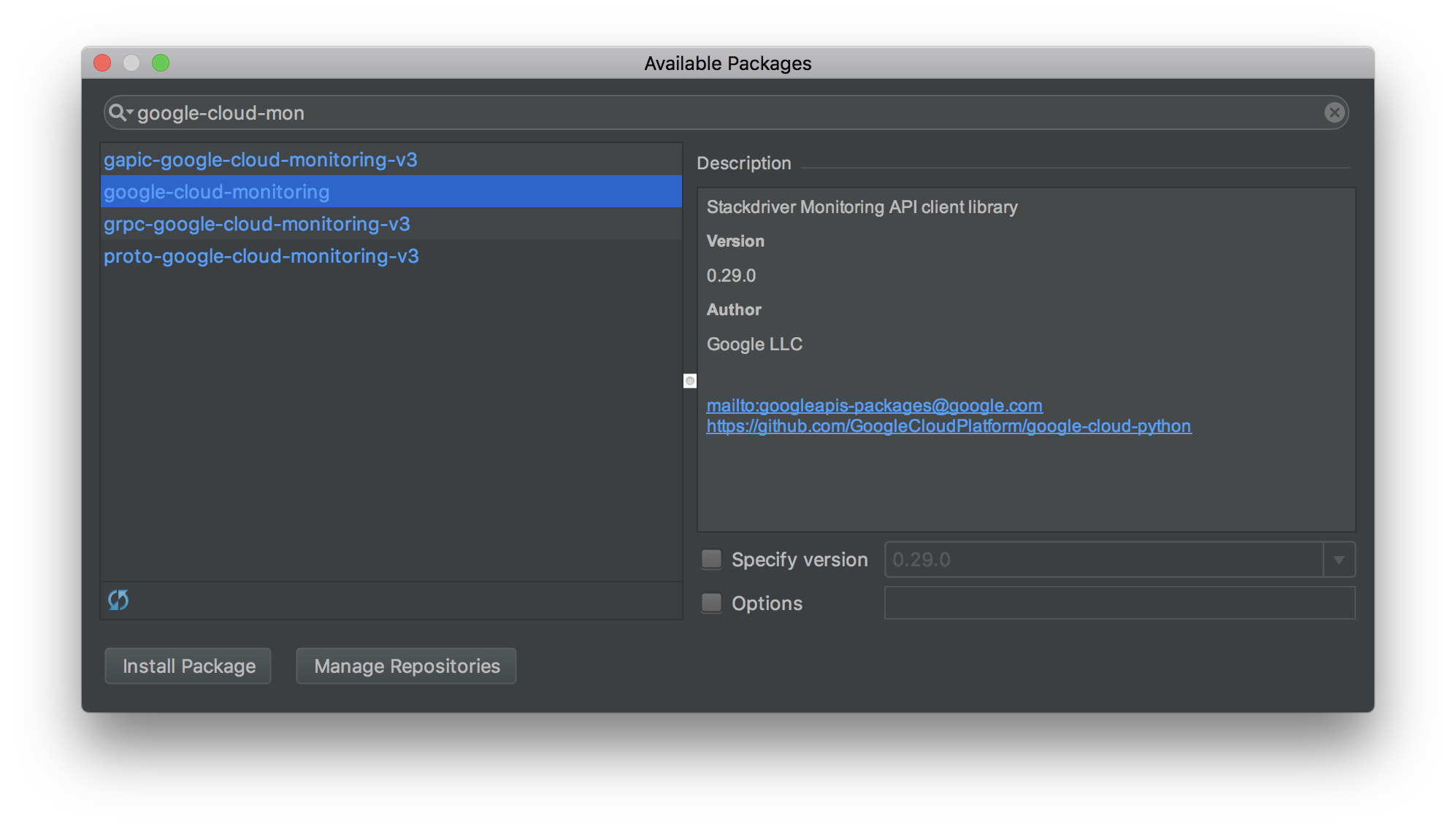Click Manage Repositories button
The image size is (1456, 829).
tap(407, 666)
